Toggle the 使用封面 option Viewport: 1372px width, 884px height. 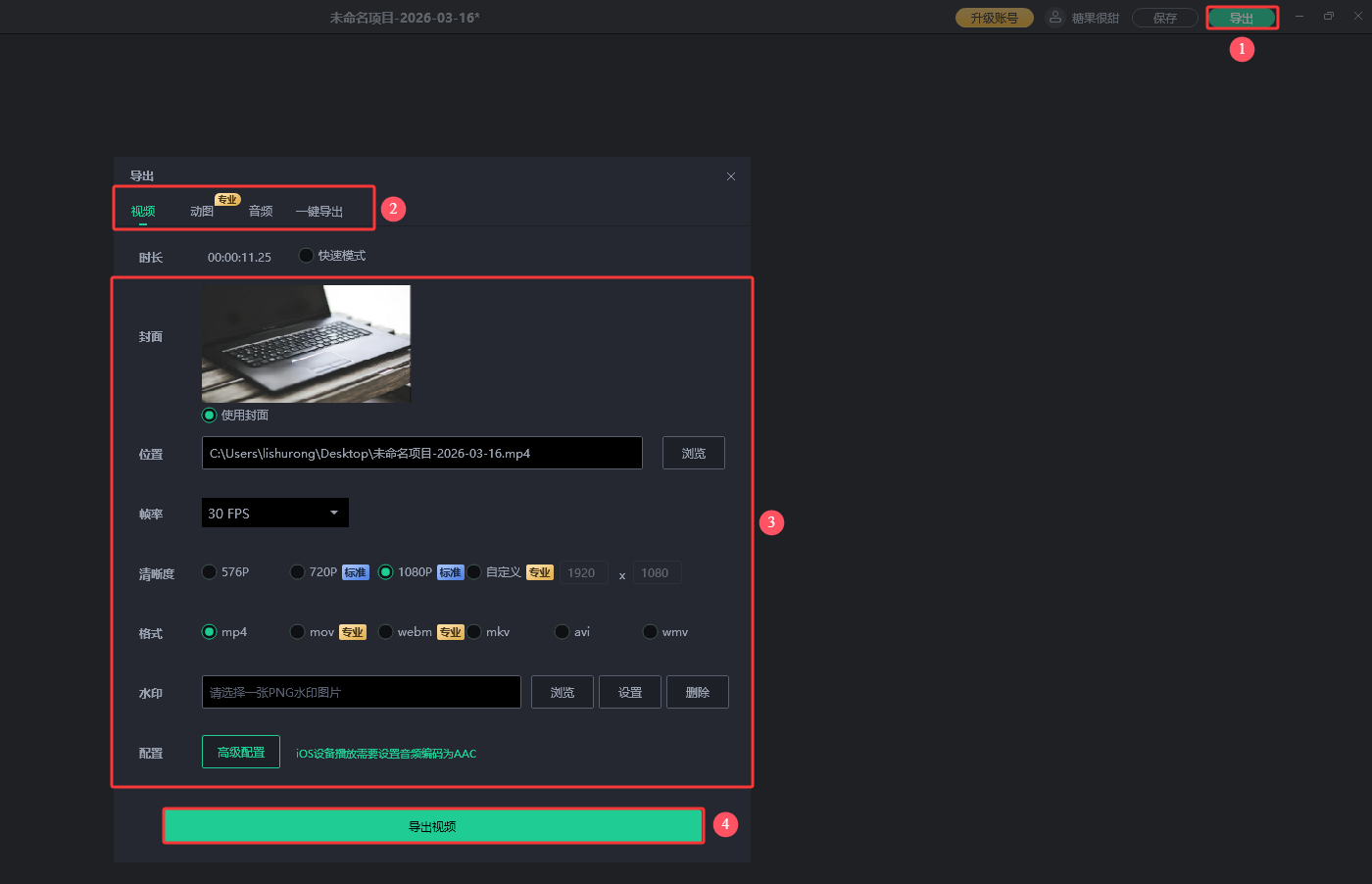point(210,416)
